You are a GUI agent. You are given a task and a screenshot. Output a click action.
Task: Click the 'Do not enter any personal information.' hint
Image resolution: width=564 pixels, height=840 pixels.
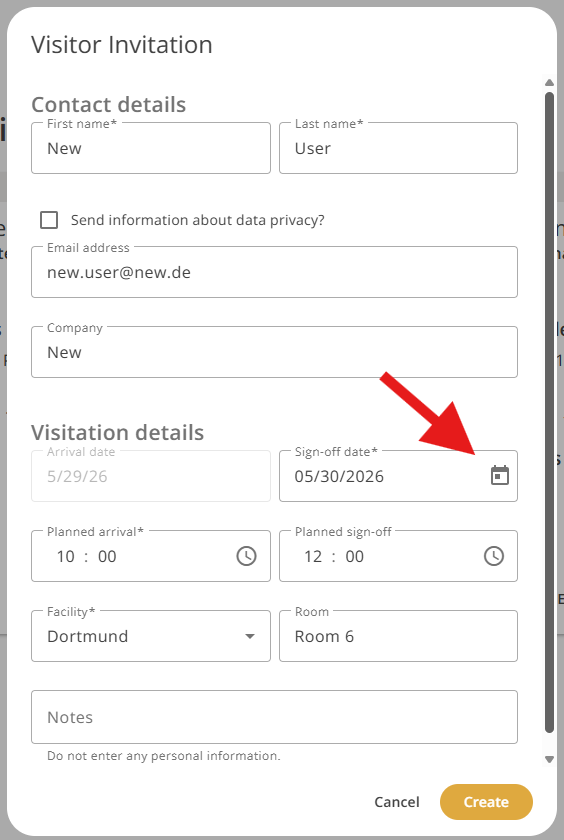(x=163, y=756)
